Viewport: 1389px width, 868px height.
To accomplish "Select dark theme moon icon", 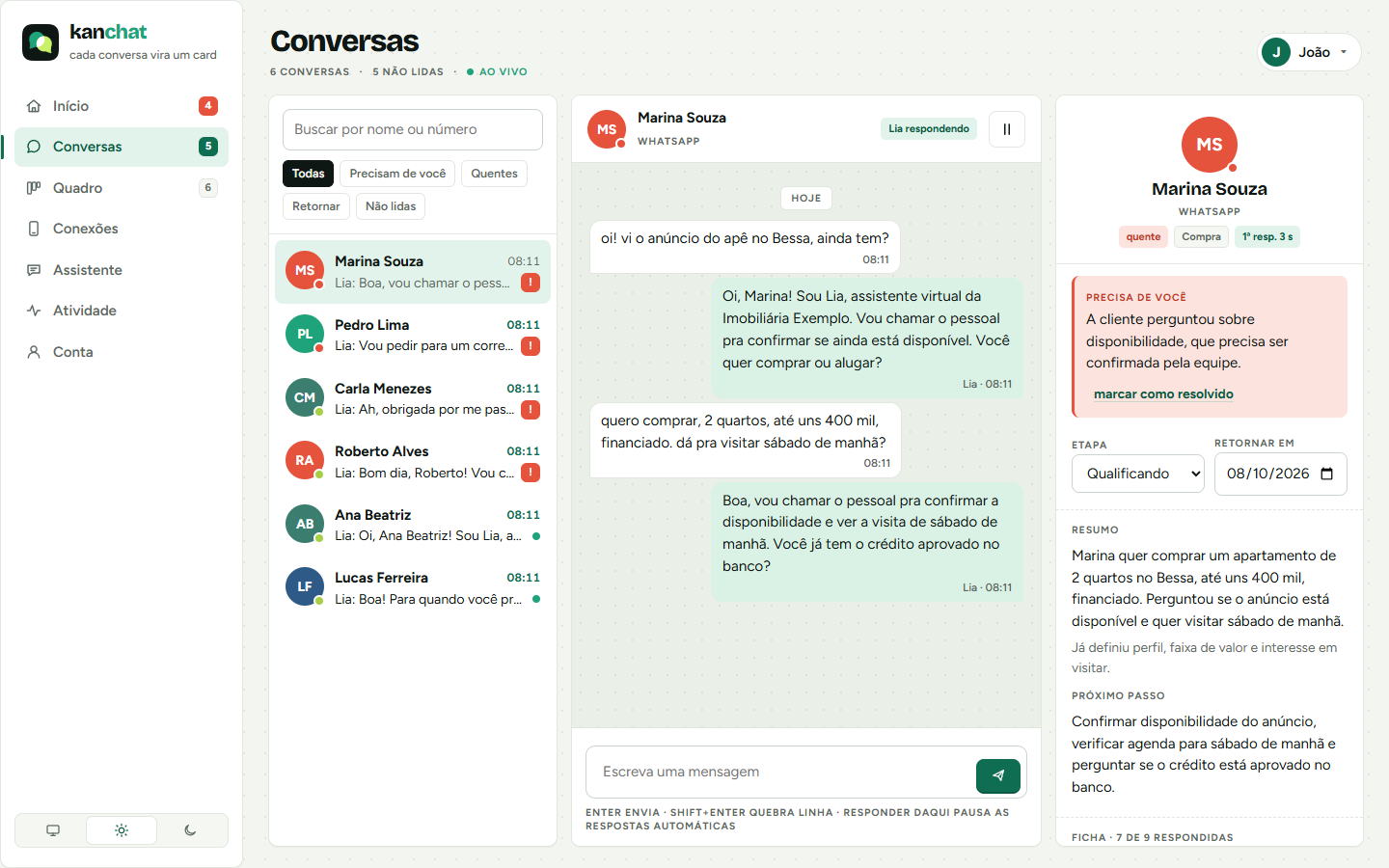I will click(x=190, y=830).
